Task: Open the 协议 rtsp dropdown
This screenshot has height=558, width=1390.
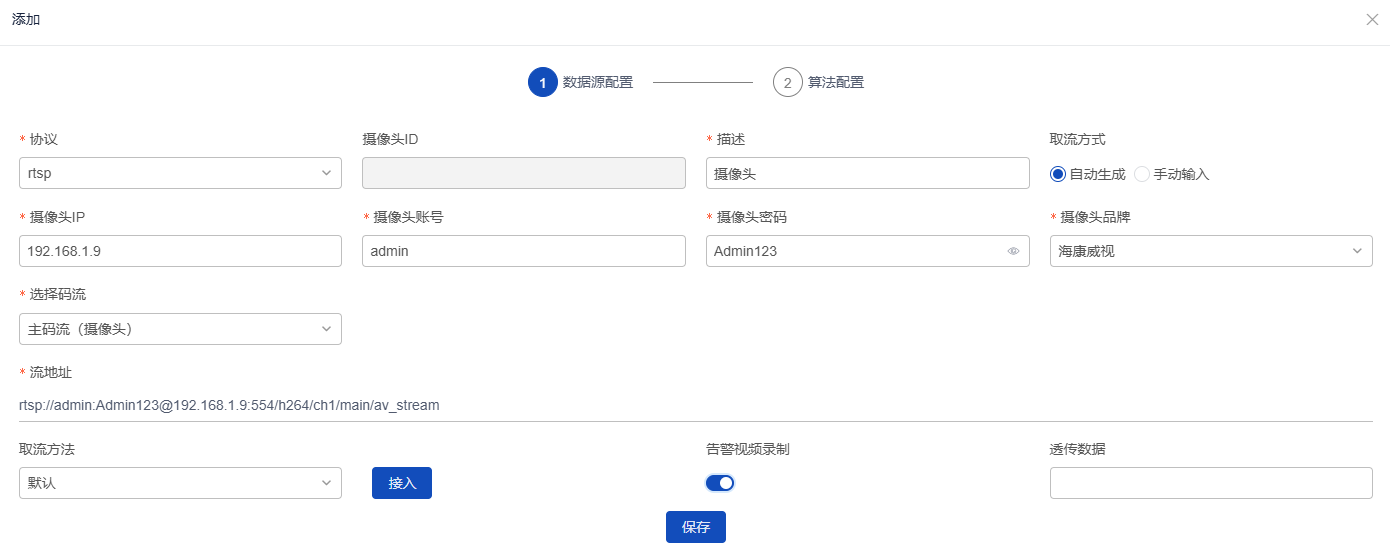Action: (x=180, y=173)
